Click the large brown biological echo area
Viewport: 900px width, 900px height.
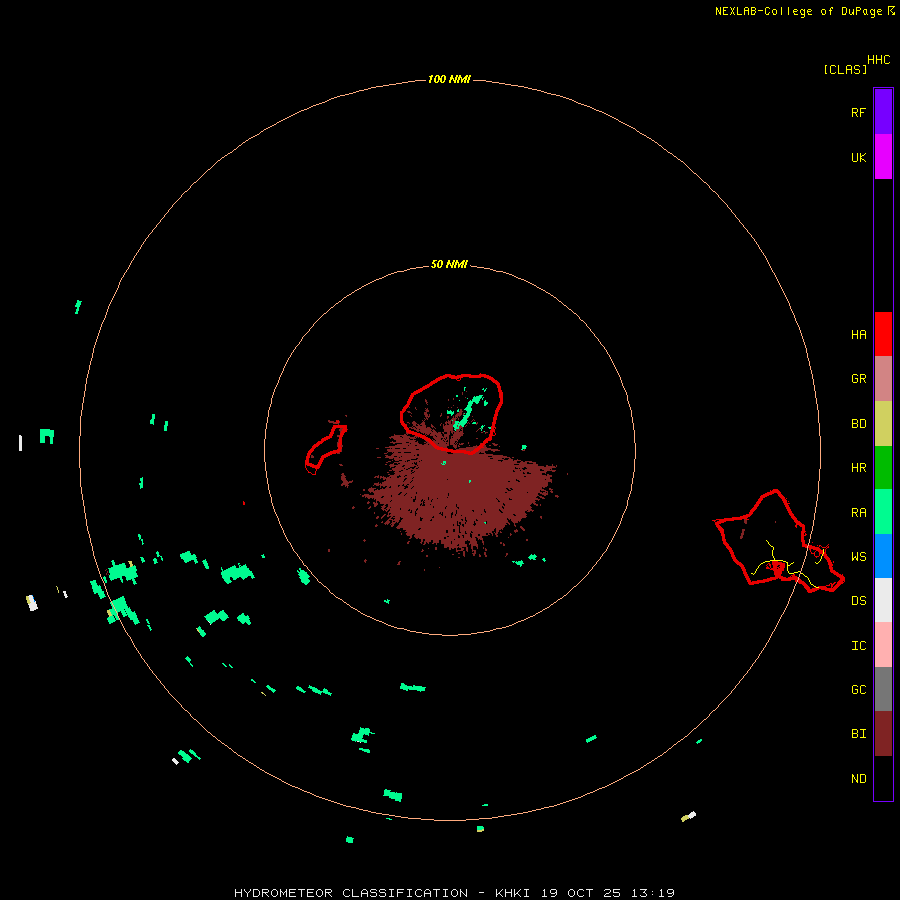tap(459, 496)
